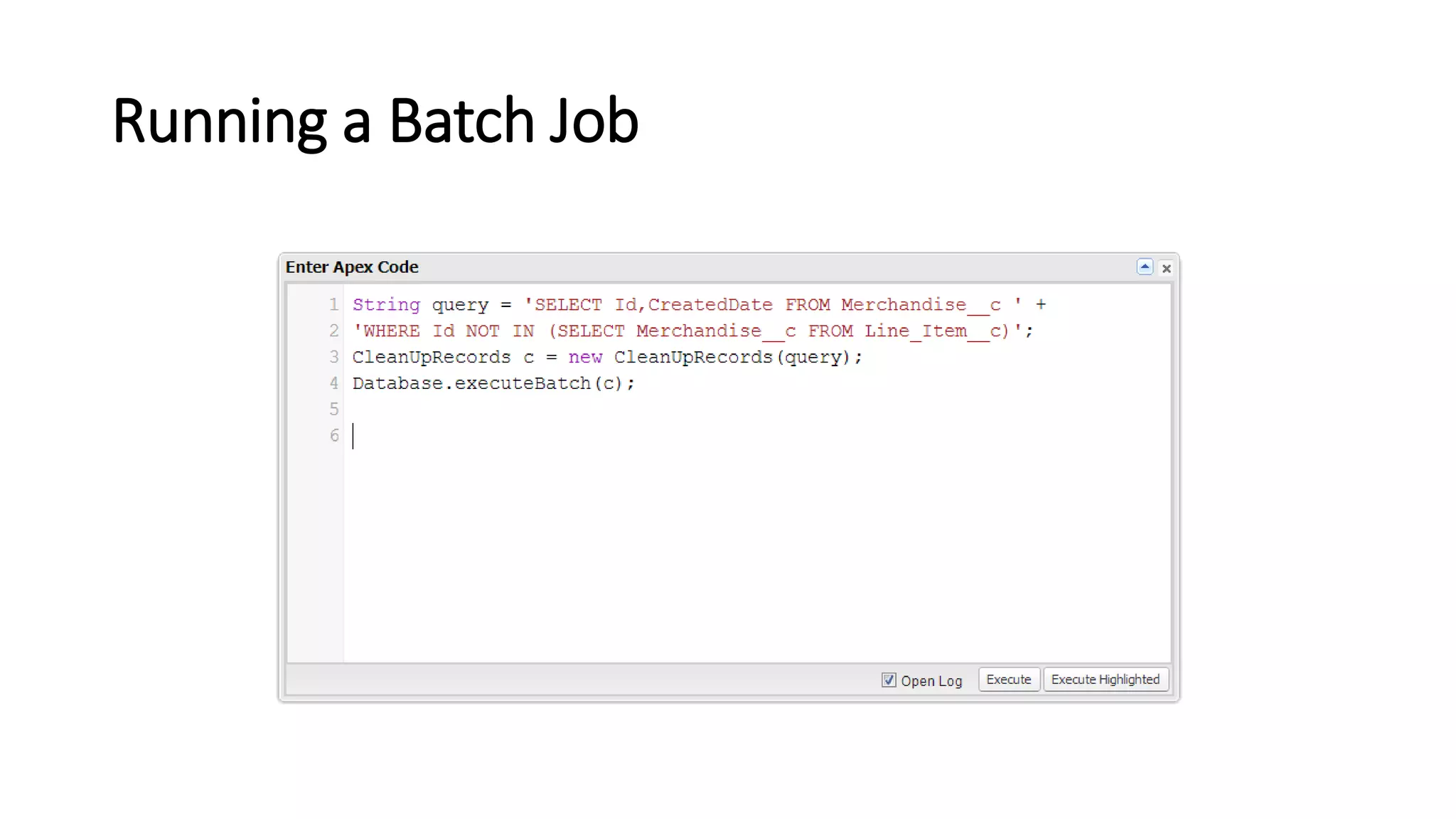Click 'CreatedDate' in the SELECT query
The height and width of the screenshot is (819, 1456).
click(x=710, y=305)
